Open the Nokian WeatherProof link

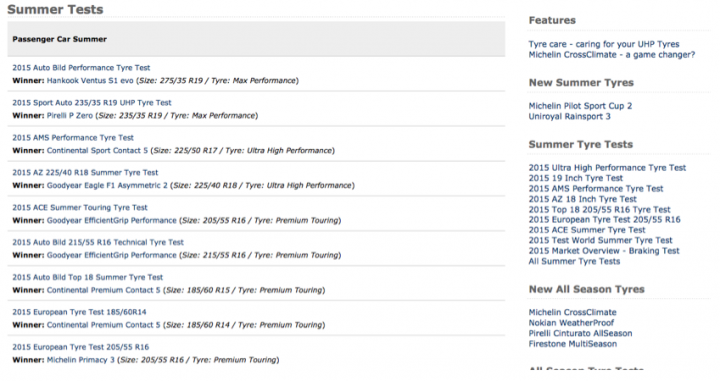571,323
